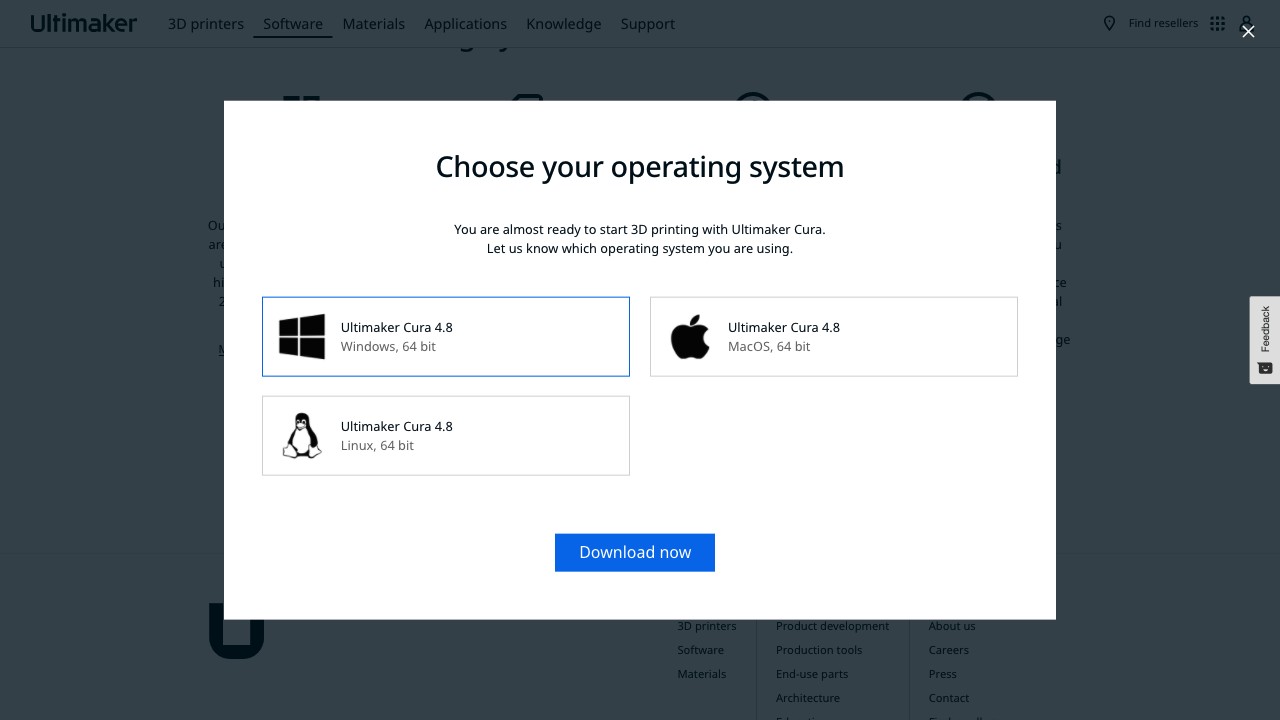Select Ultimaker Cura 4.8 for Windows 64 bit
The width and height of the screenshot is (1280, 720).
click(446, 336)
